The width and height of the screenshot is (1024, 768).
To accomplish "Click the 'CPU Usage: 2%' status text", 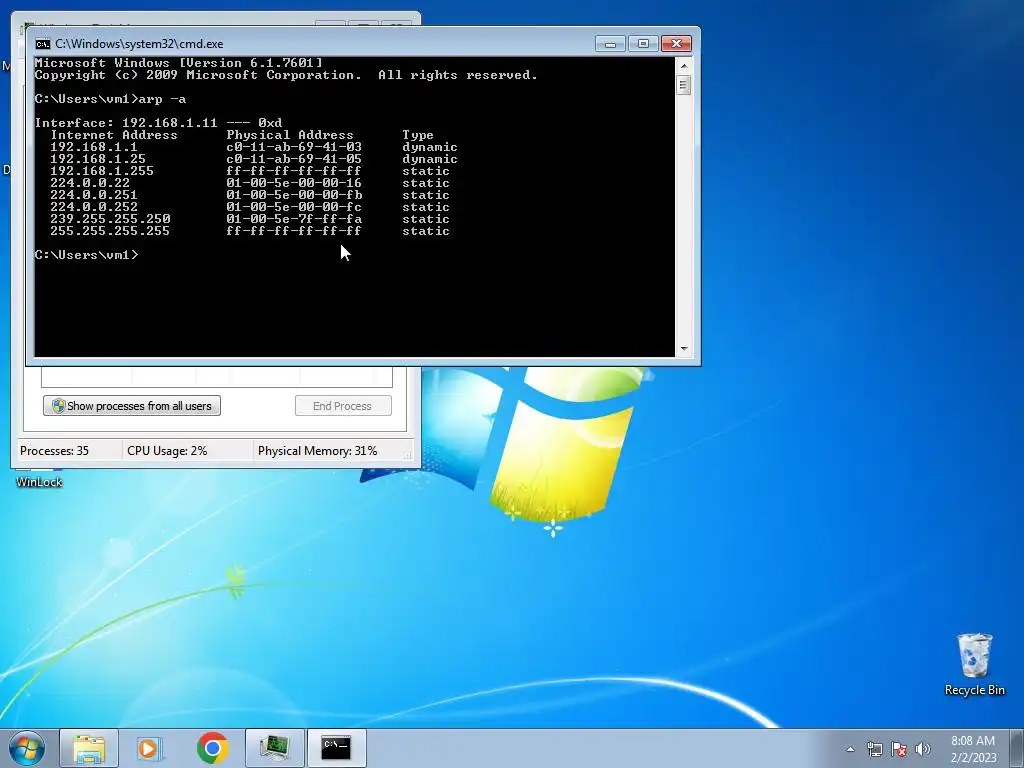I will (167, 451).
